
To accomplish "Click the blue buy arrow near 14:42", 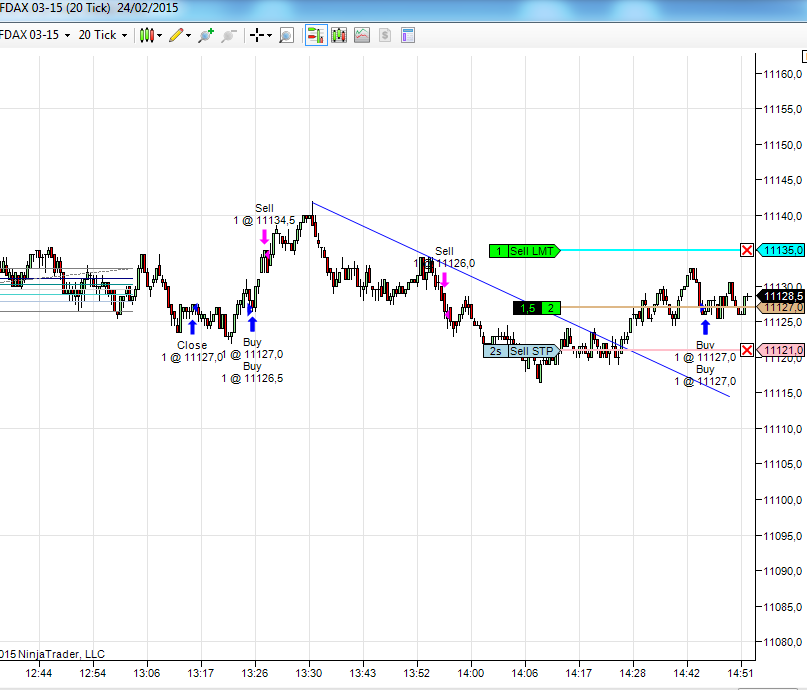I will tap(705, 327).
